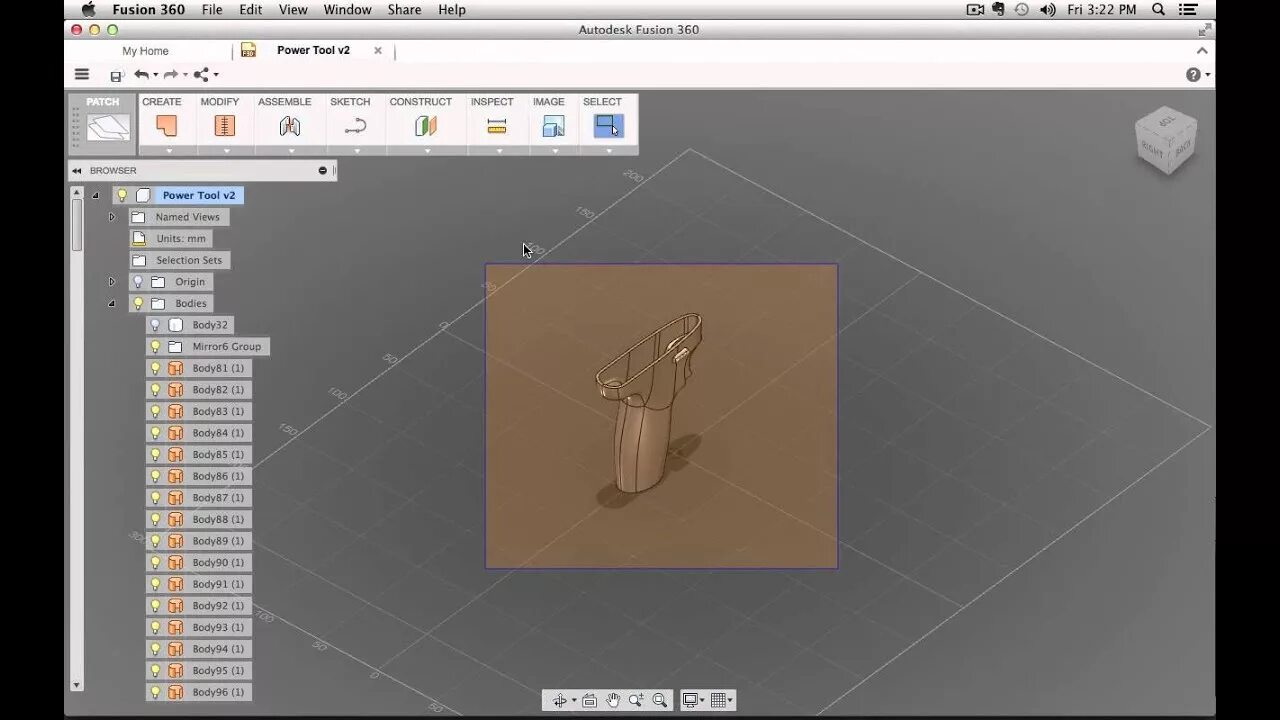The width and height of the screenshot is (1280, 720).
Task: Open the Window menu
Action: (x=348, y=10)
